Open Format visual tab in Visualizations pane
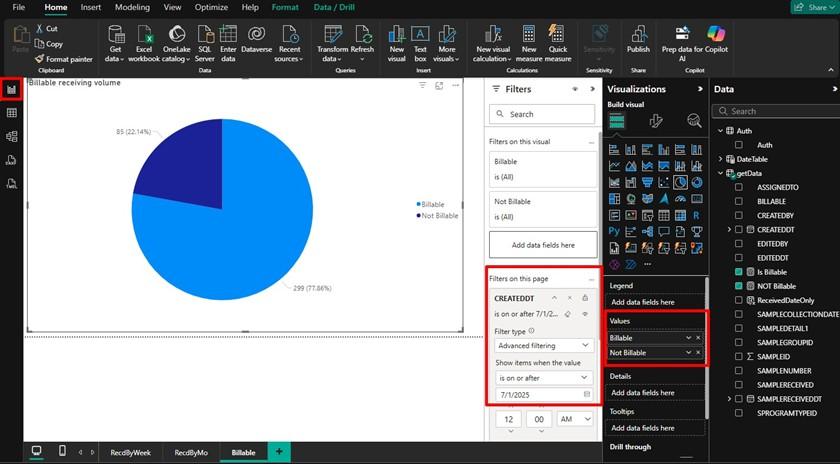This screenshot has height=464, width=840. [656, 121]
